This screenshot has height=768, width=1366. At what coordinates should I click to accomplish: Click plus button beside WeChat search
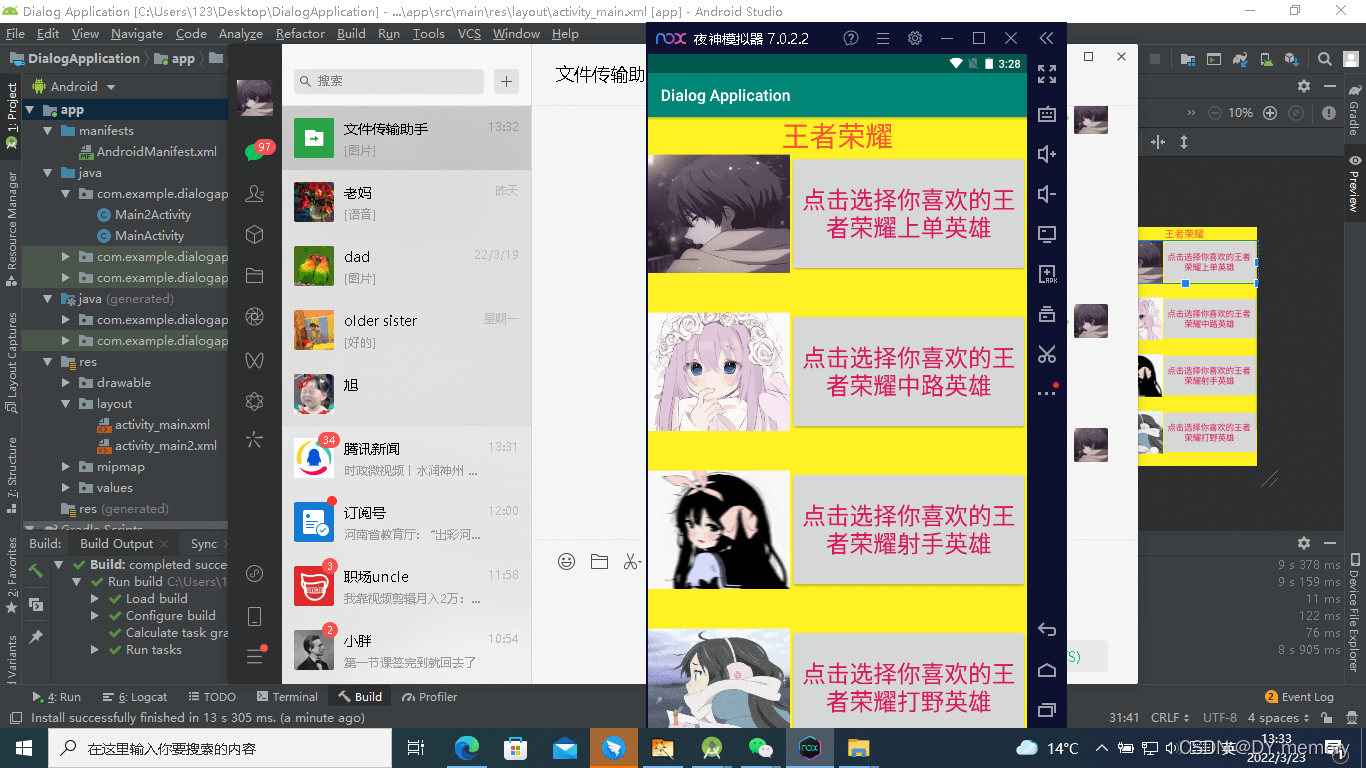coord(507,81)
